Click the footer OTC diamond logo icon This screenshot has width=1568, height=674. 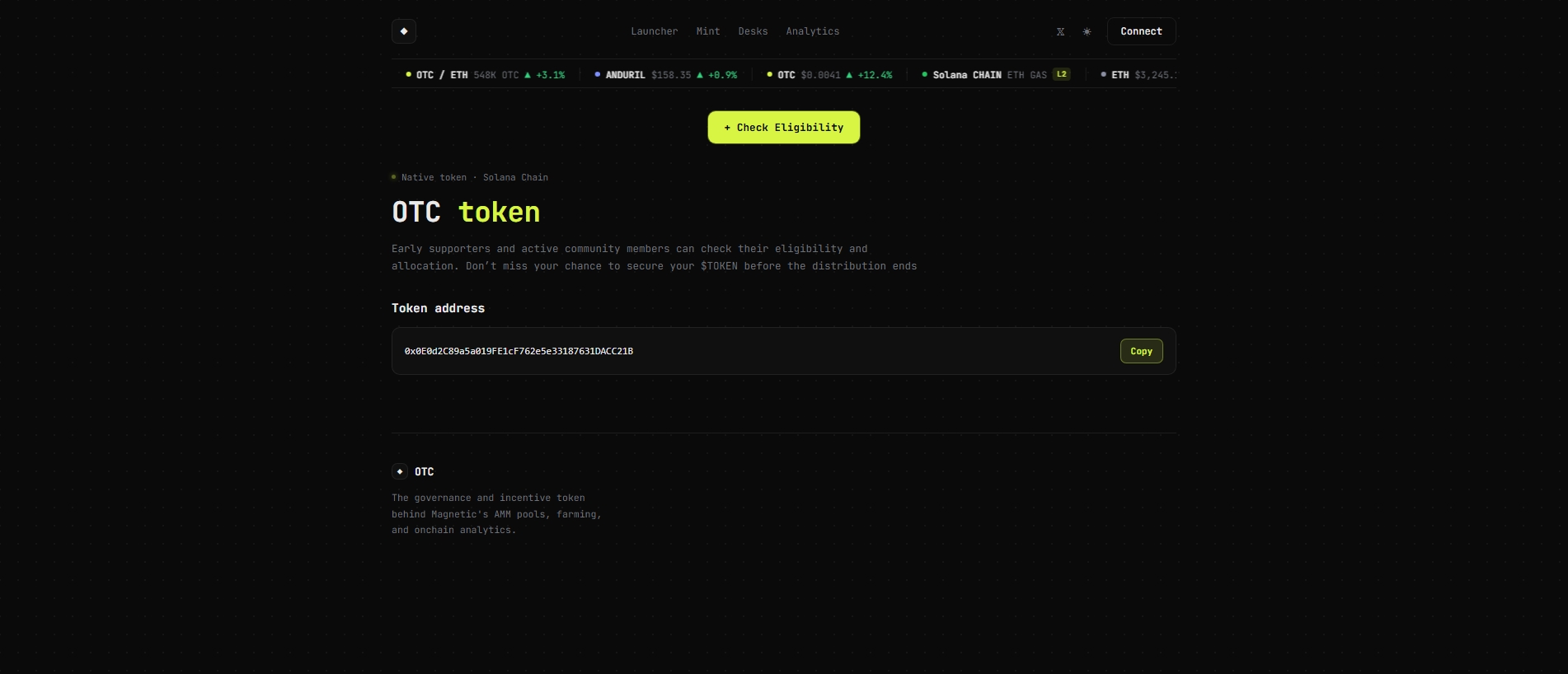tap(400, 471)
